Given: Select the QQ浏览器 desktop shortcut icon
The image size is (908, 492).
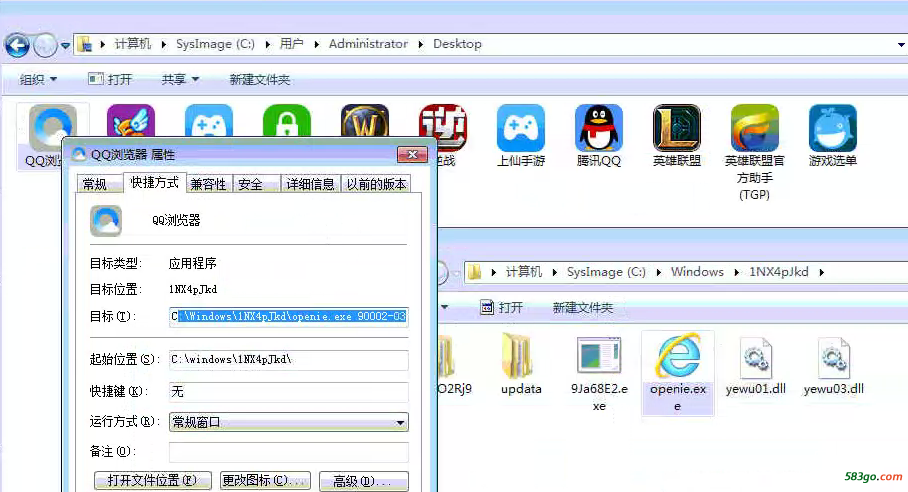Looking at the screenshot, I should click(x=52, y=127).
